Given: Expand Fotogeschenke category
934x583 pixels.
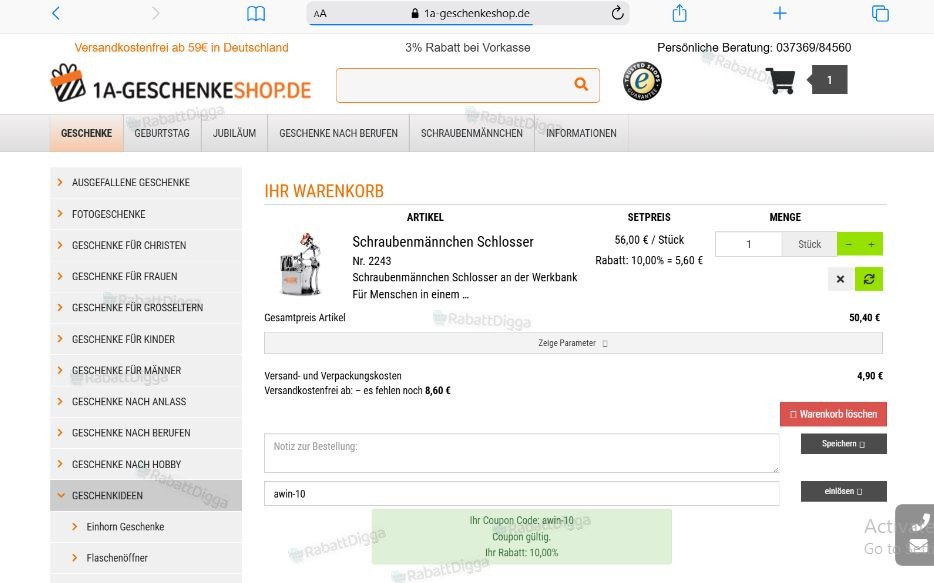Looking at the screenshot, I should [x=146, y=214].
